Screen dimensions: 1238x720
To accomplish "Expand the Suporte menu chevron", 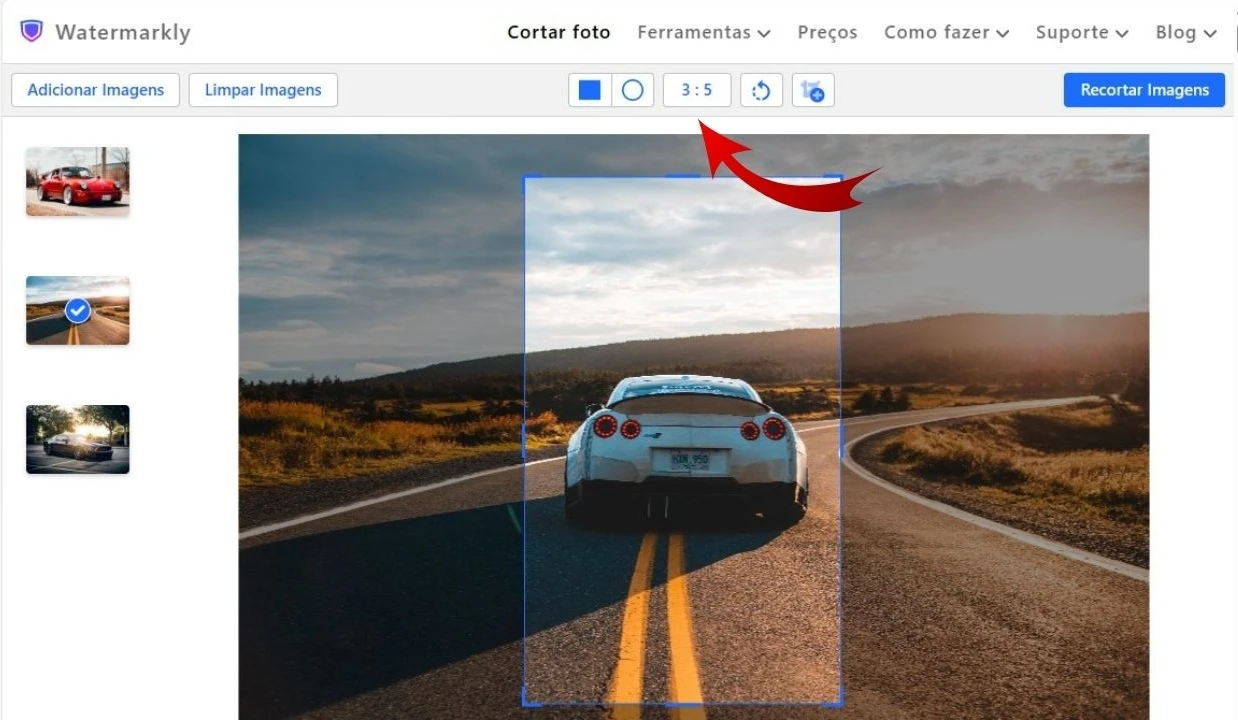I will pos(1123,32).
